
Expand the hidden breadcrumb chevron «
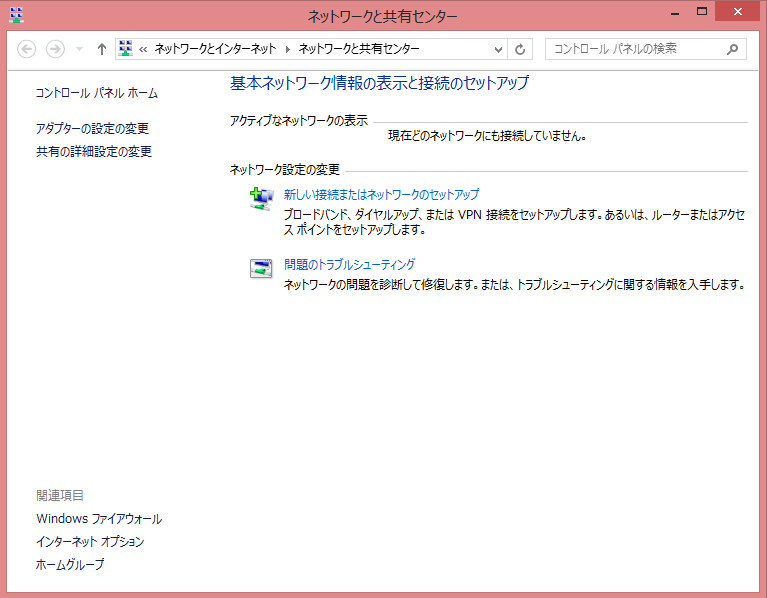tap(143, 49)
